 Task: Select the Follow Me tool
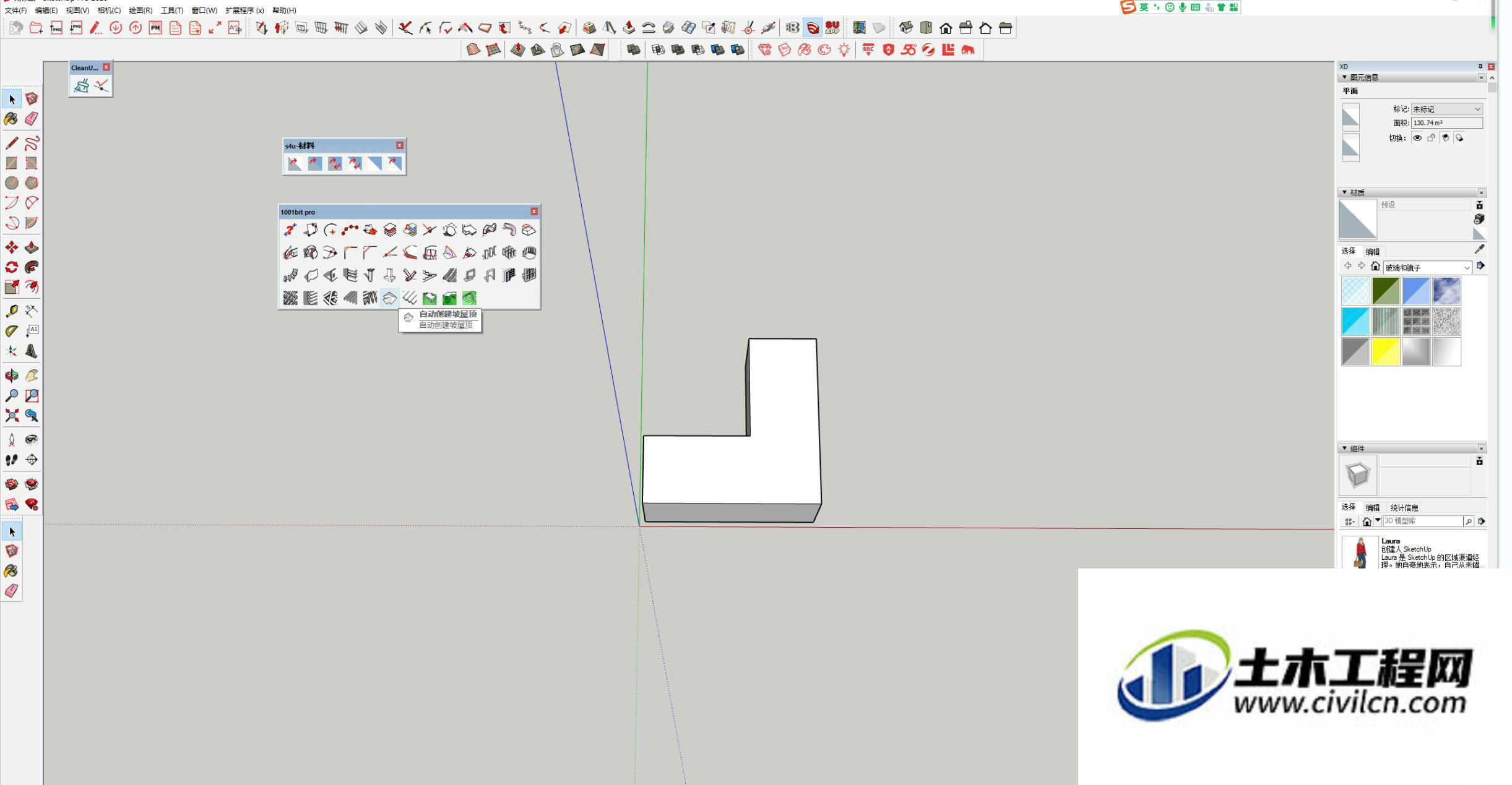point(32,267)
